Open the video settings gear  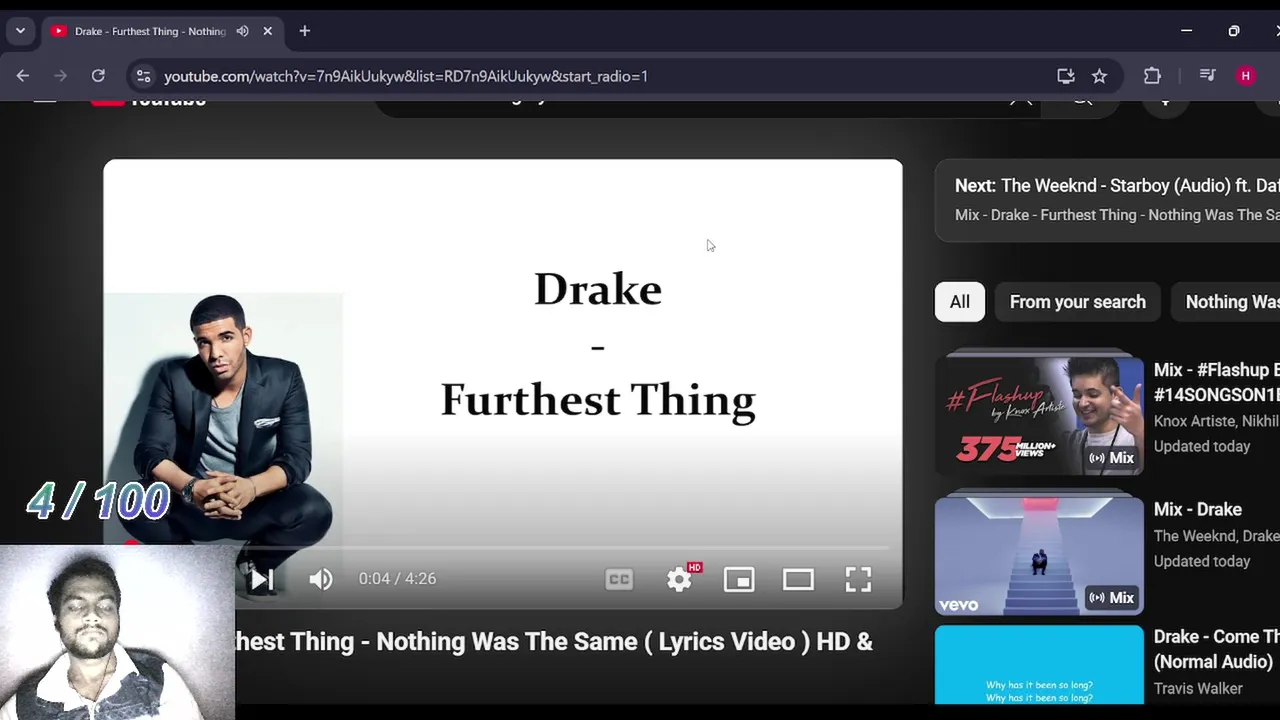(x=680, y=579)
